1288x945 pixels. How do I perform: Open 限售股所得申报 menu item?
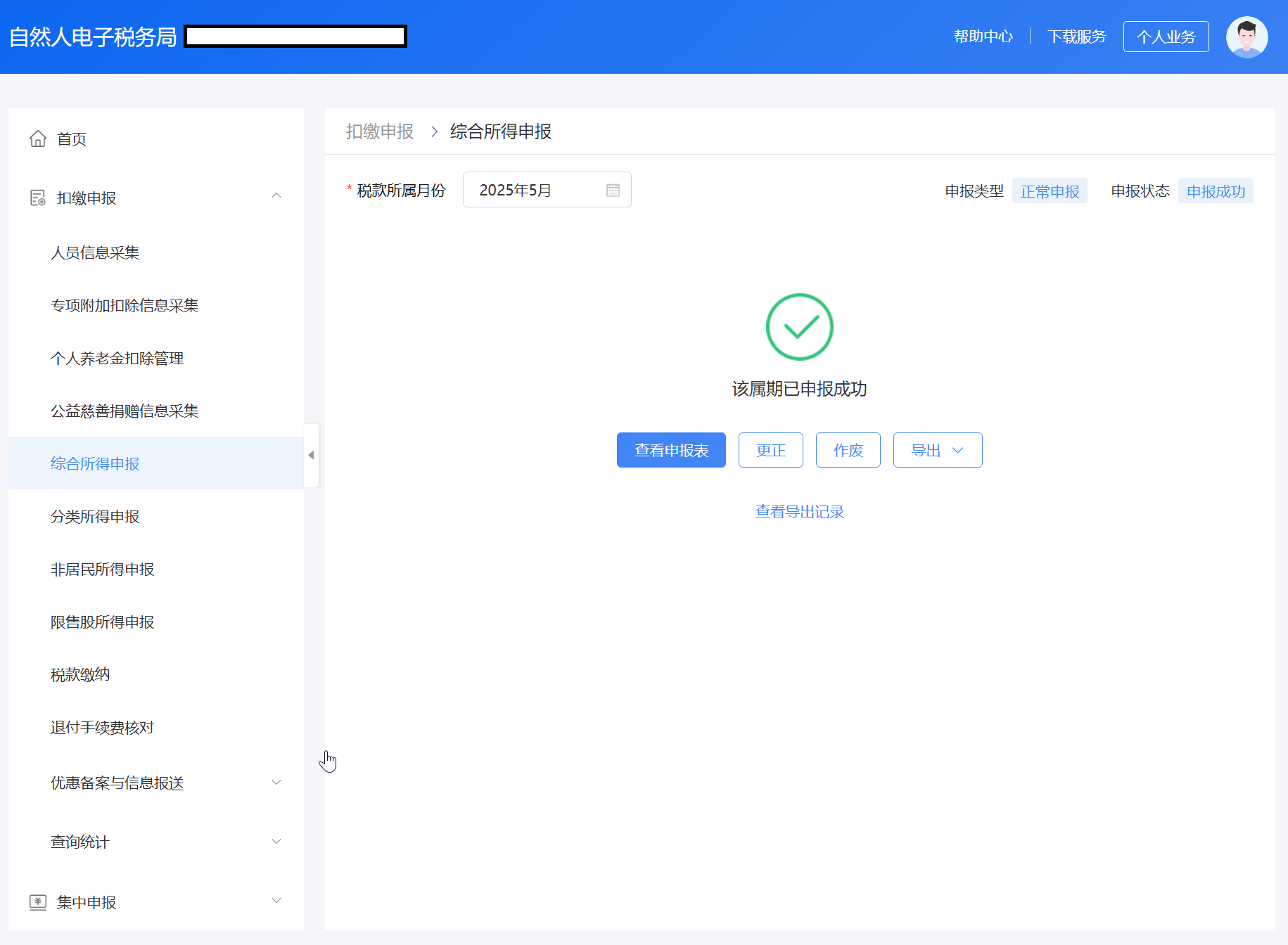click(102, 622)
